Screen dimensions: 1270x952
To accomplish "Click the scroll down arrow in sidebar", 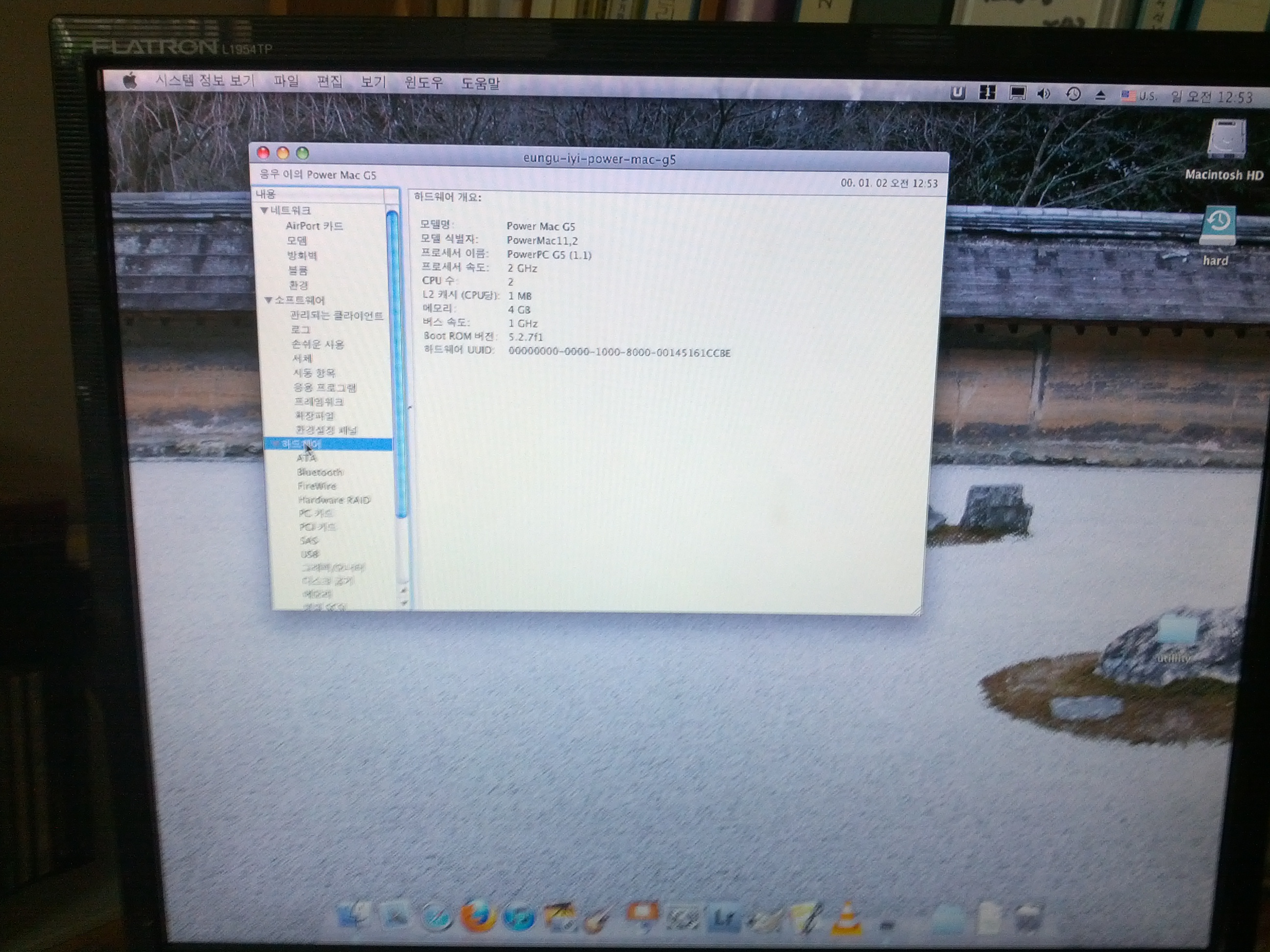I will click(x=404, y=603).
